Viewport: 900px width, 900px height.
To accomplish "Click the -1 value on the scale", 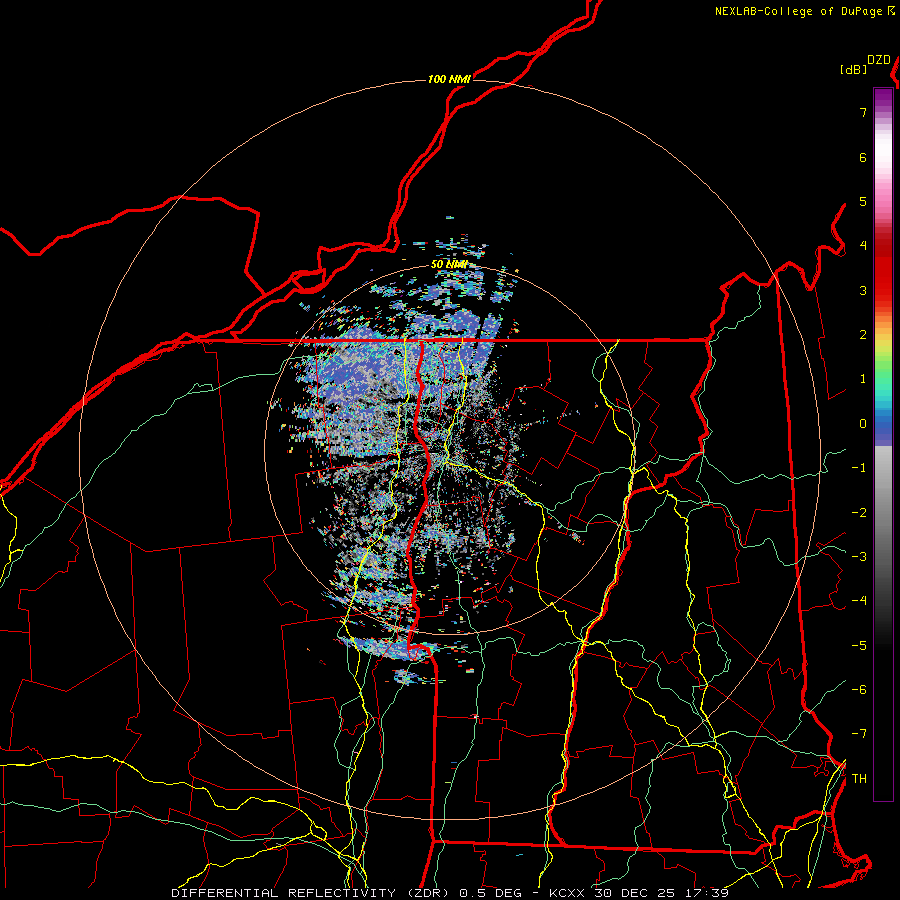I will [x=859, y=468].
